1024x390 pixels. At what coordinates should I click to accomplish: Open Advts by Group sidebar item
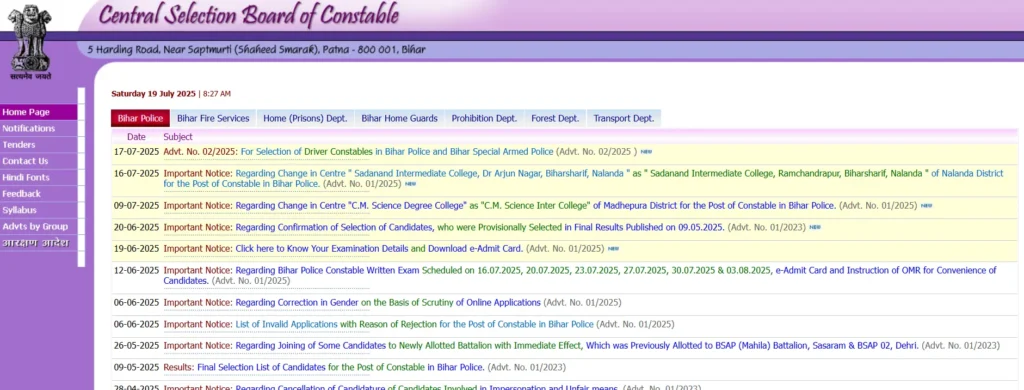coord(39,227)
